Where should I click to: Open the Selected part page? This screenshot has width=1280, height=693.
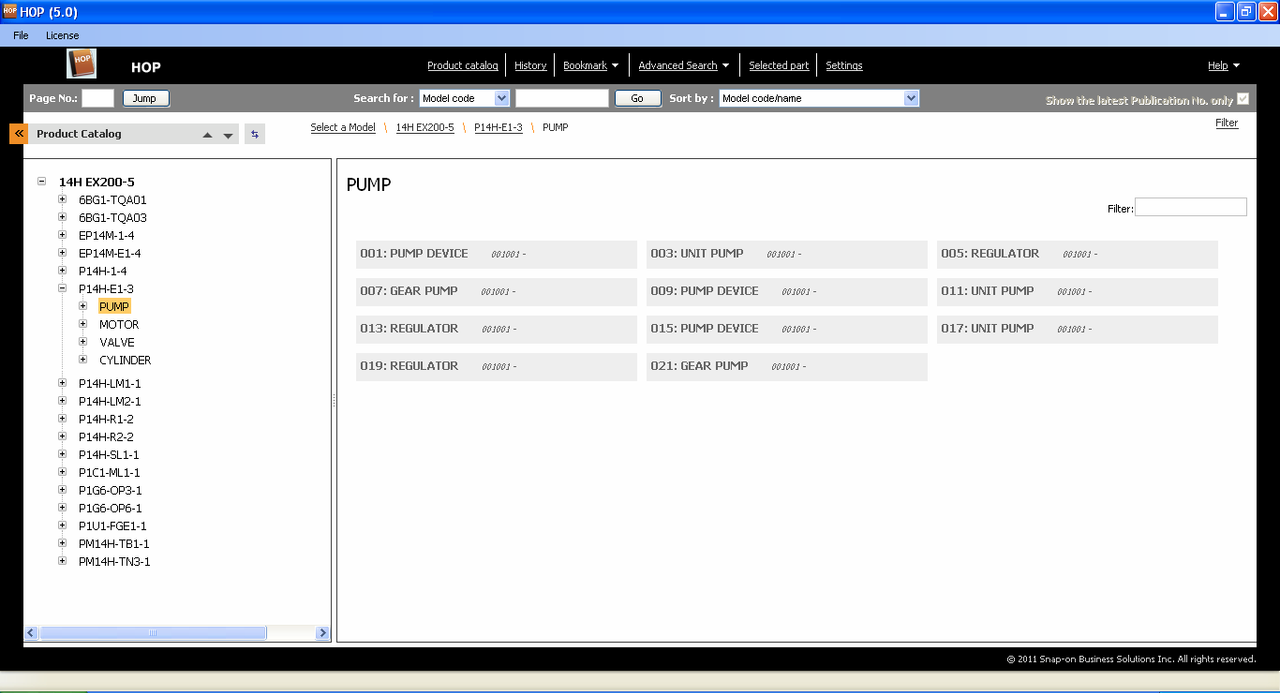[x=779, y=66]
